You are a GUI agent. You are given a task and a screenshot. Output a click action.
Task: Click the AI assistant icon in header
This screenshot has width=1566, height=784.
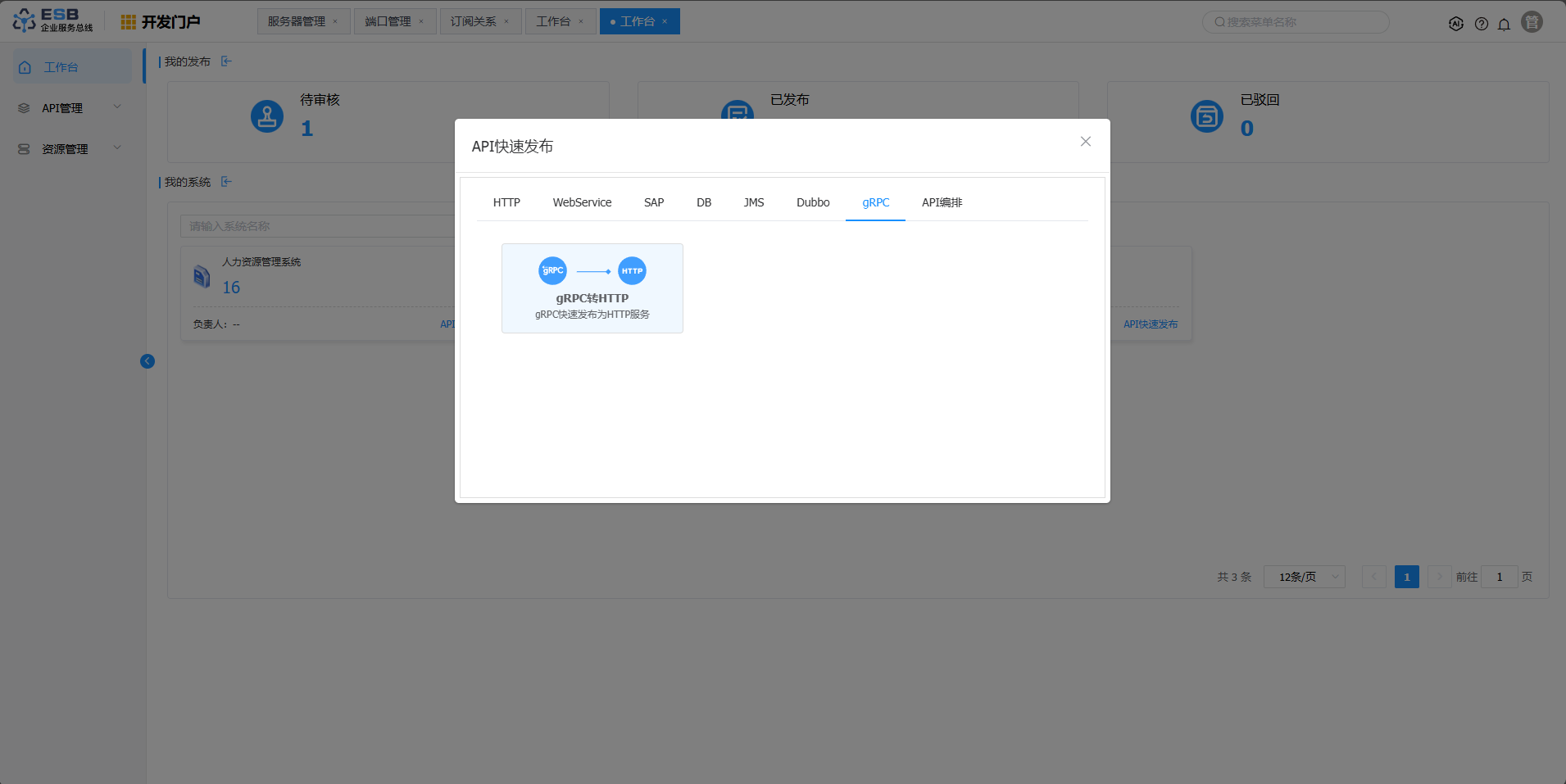point(1455,24)
